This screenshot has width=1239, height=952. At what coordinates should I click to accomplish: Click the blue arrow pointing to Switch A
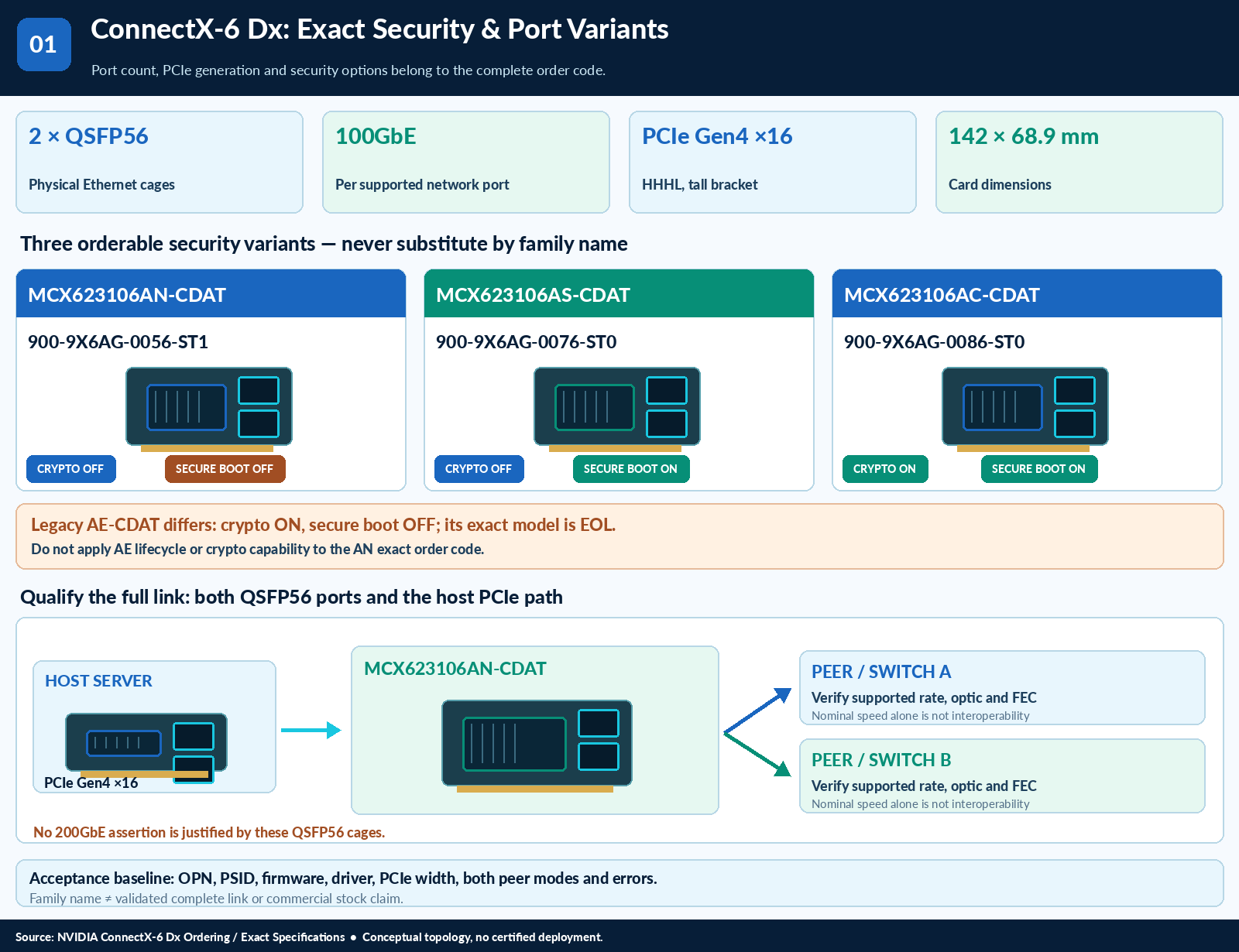tap(757, 710)
